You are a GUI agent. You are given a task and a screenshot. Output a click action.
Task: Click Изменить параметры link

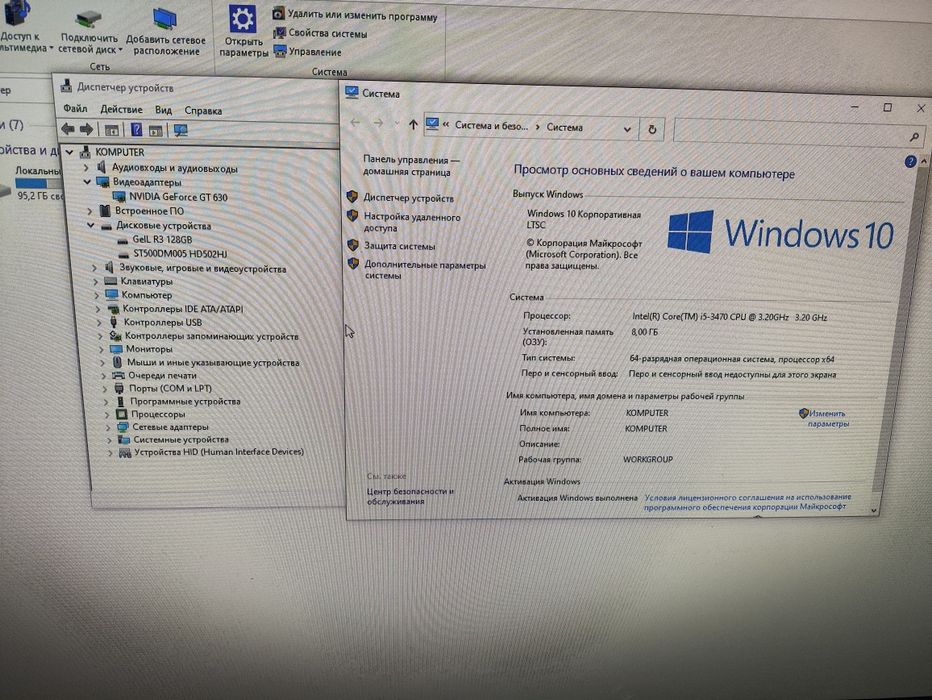(827, 418)
